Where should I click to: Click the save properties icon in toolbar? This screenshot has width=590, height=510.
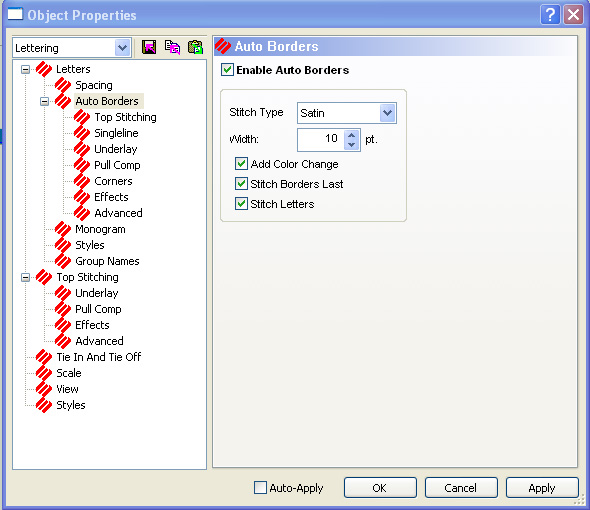click(149, 47)
